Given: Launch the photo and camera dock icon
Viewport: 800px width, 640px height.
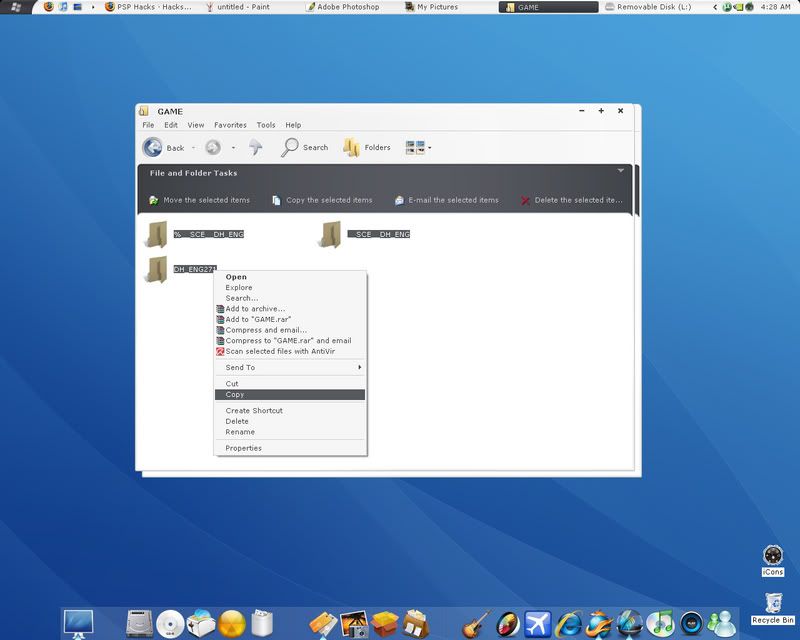Looking at the screenshot, I should [354, 624].
